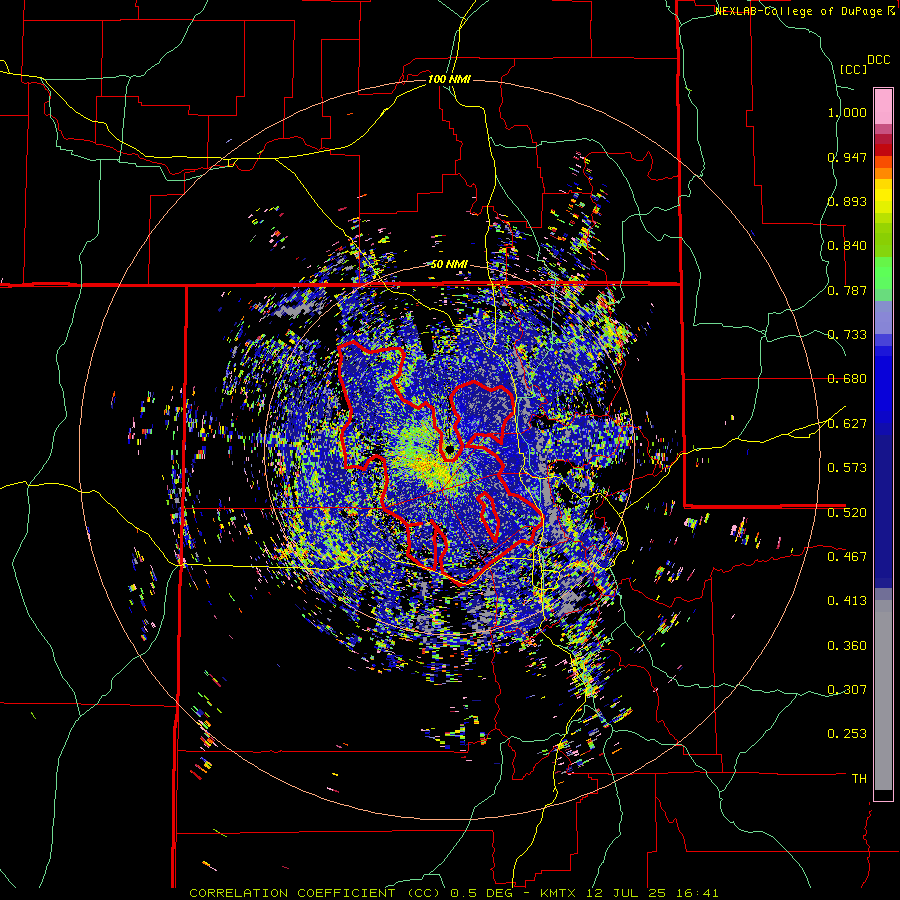Pick the yellow segment of the color bar
The height and width of the screenshot is (900, 900).
point(883,196)
